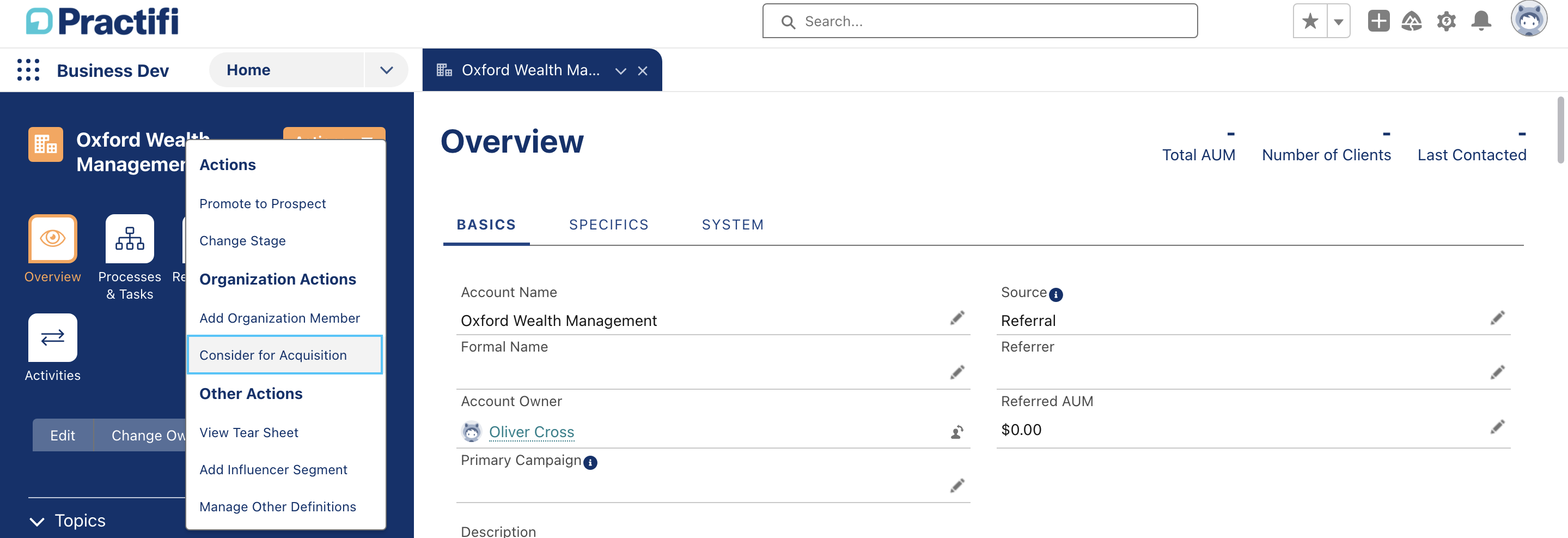The width and height of the screenshot is (1568, 538).
Task: Switch to the BASICS tab
Action: point(486,225)
